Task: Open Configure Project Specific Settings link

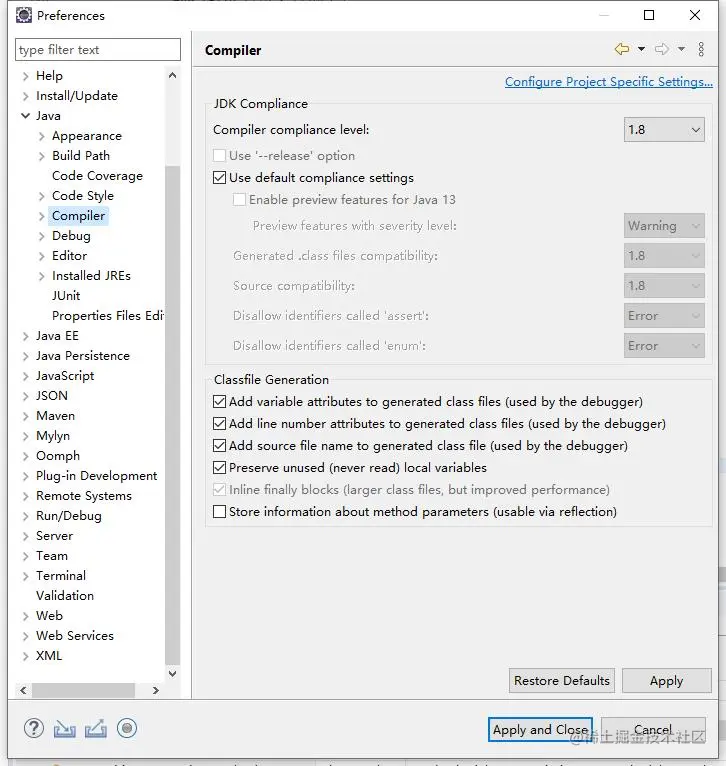Action: click(609, 82)
